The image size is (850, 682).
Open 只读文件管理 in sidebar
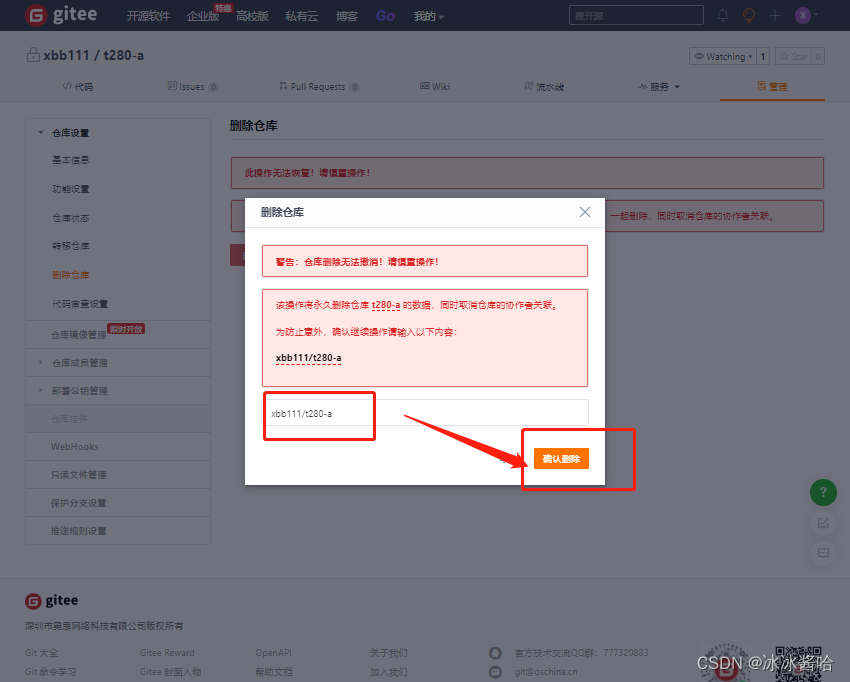click(x=79, y=475)
